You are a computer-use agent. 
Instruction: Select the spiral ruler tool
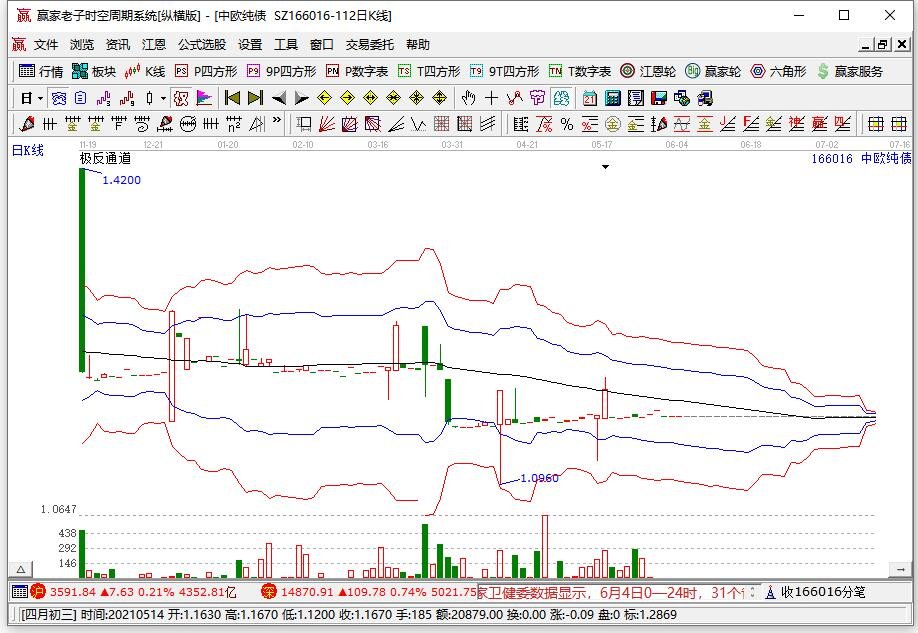click(x=142, y=124)
